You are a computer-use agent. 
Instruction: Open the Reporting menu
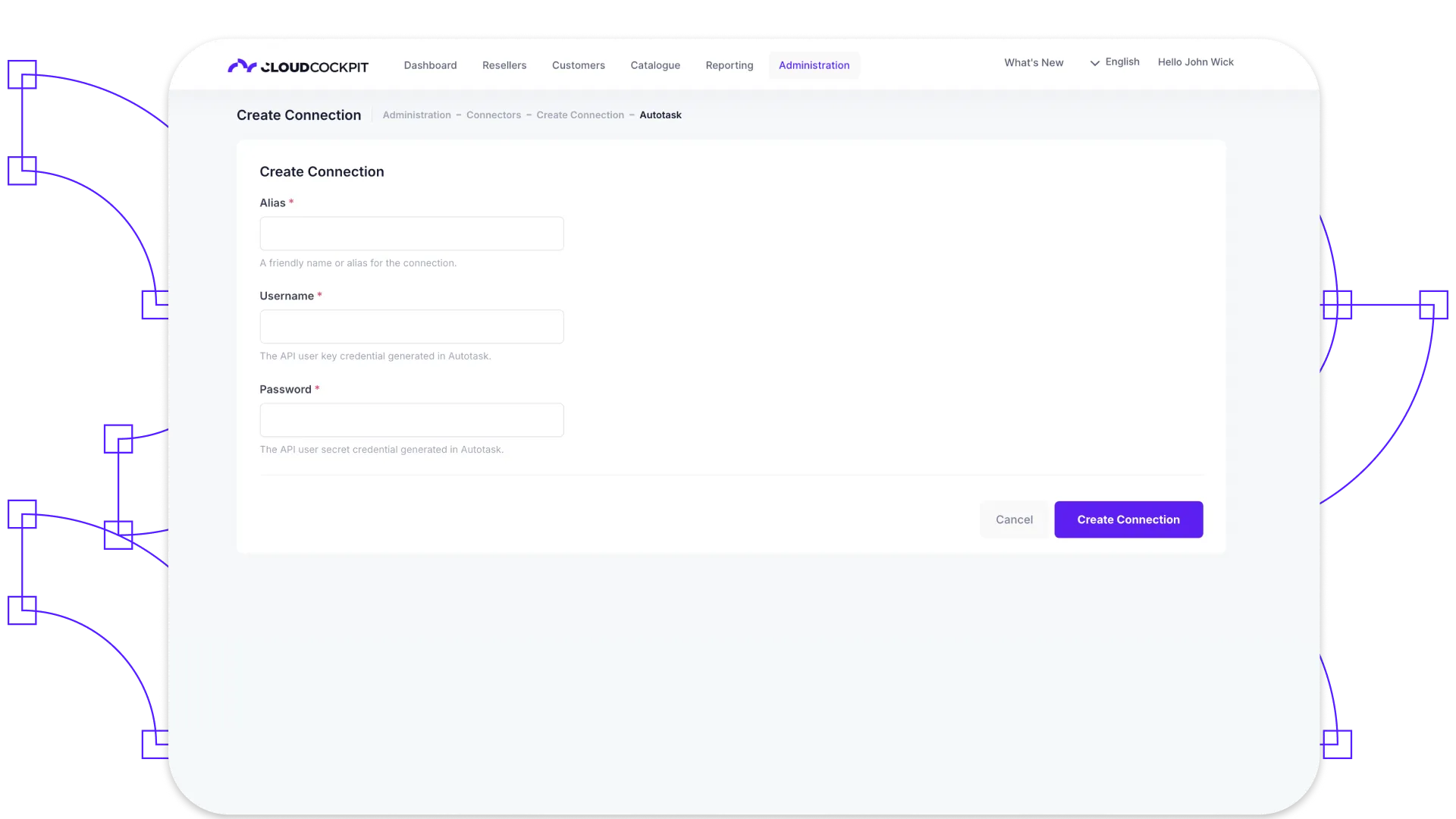(729, 65)
